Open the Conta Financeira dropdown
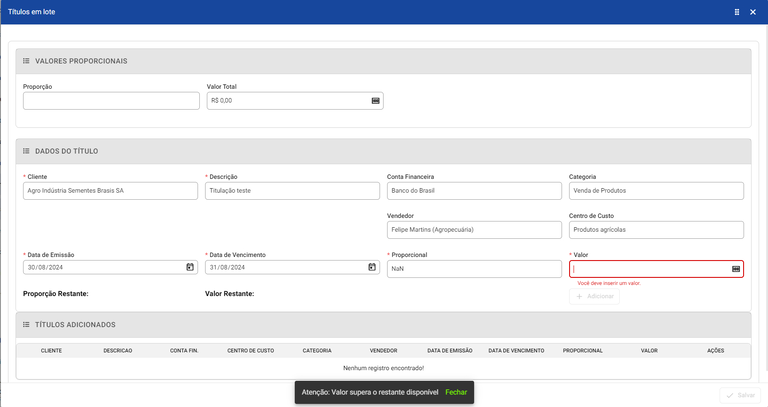Screen dimensions: 768x407 (x=474, y=191)
